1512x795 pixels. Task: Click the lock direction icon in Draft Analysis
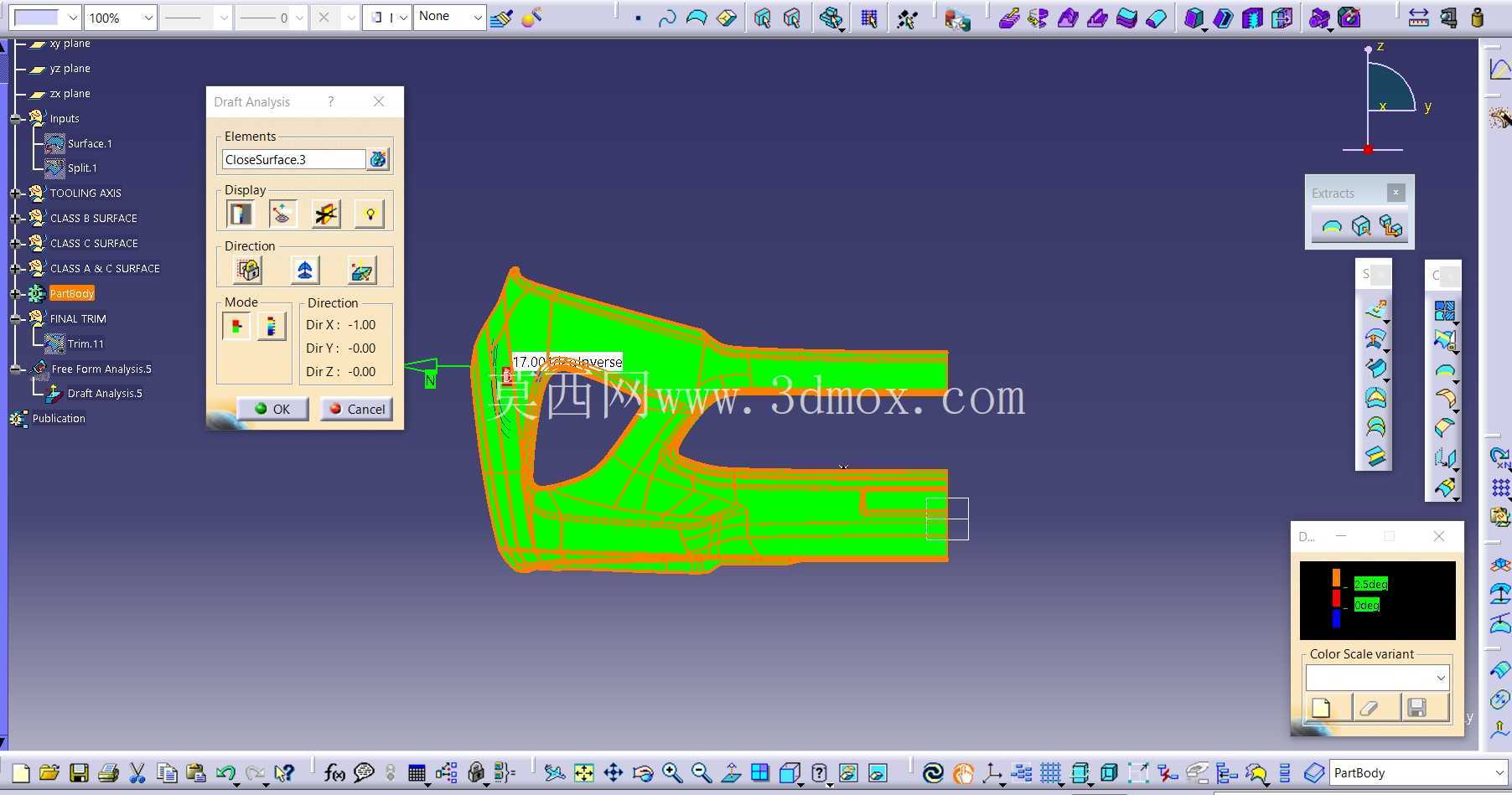(x=248, y=270)
